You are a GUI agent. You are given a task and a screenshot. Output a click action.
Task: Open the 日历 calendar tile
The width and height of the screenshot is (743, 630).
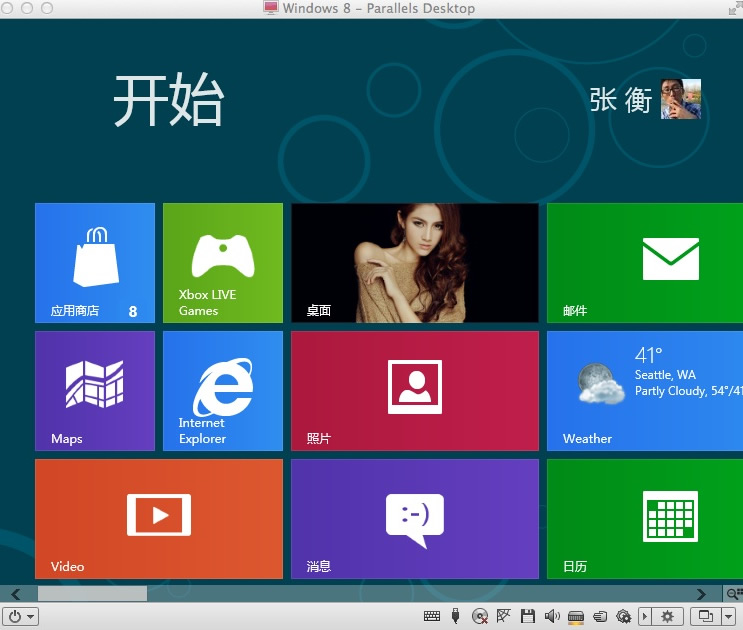[x=645, y=519]
